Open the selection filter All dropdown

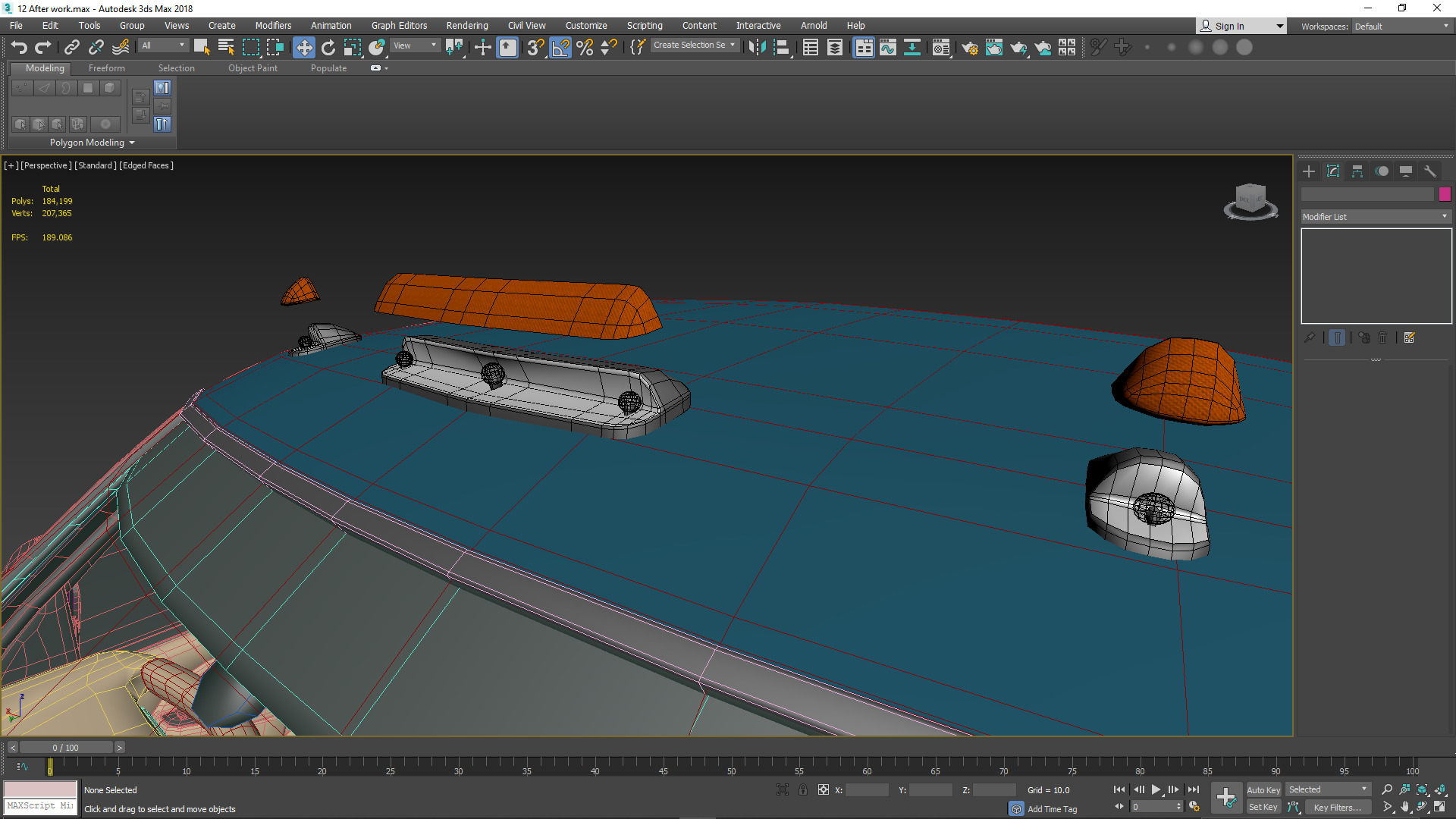pyautogui.click(x=163, y=45)
